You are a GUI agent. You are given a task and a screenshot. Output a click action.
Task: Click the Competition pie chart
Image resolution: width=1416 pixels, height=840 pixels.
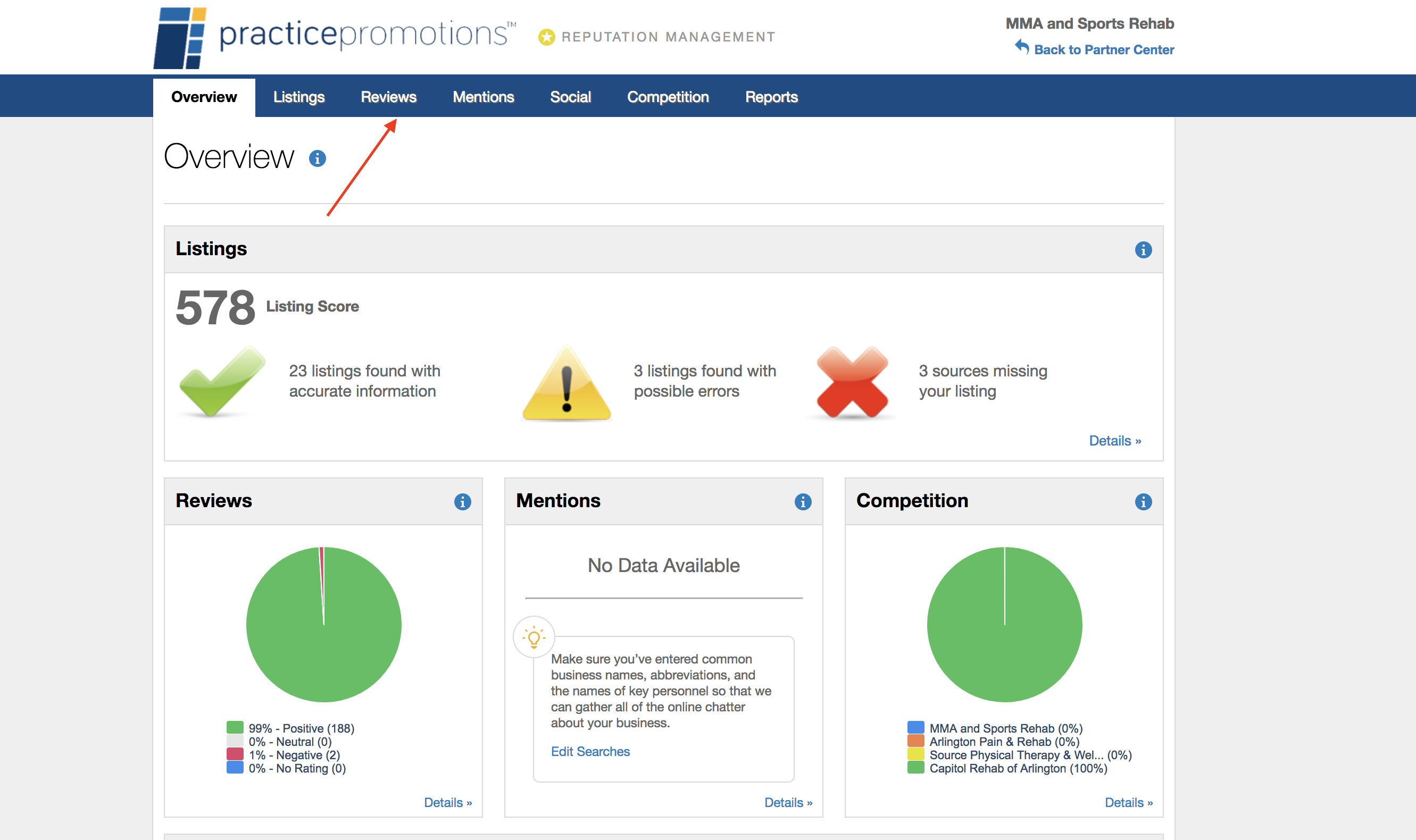[x=1004, y=624]
